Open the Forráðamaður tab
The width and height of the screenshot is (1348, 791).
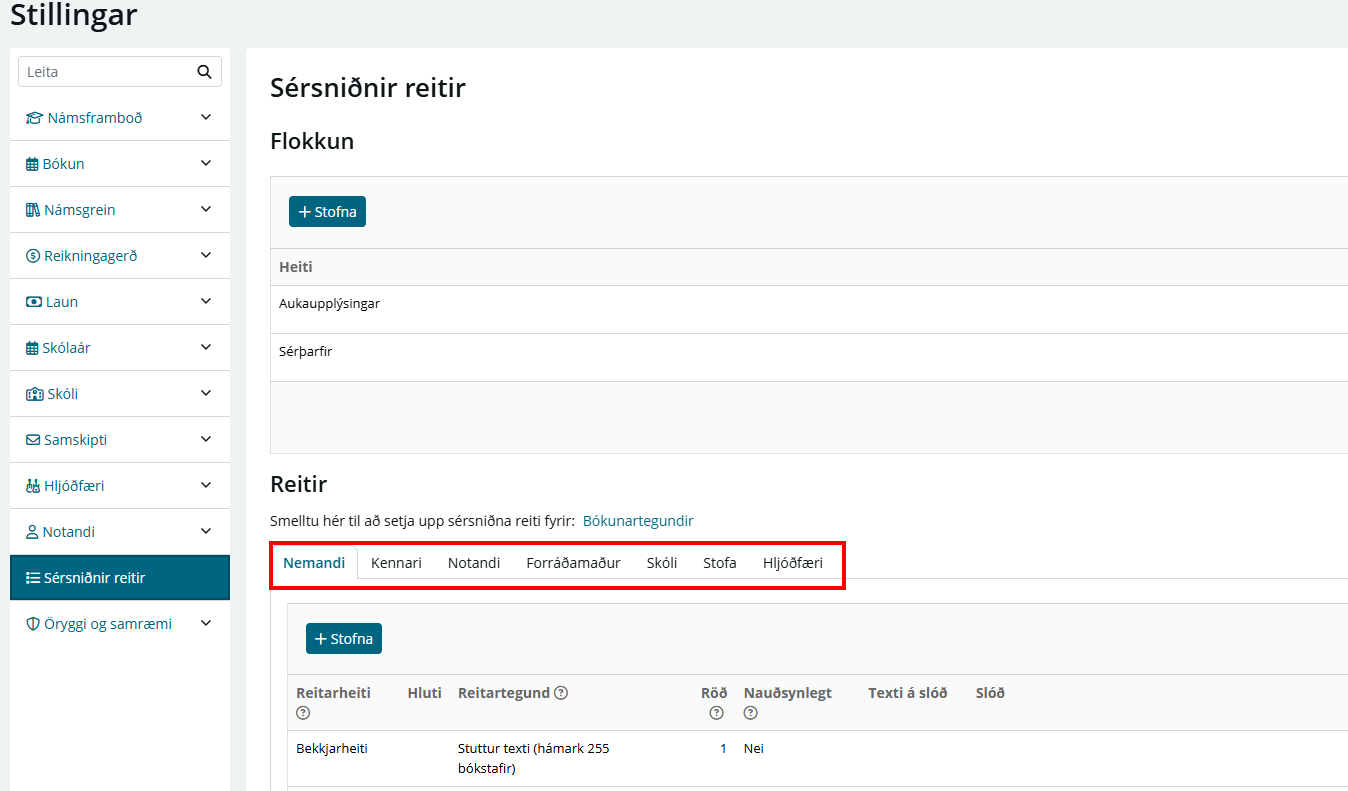click(573, 563)
